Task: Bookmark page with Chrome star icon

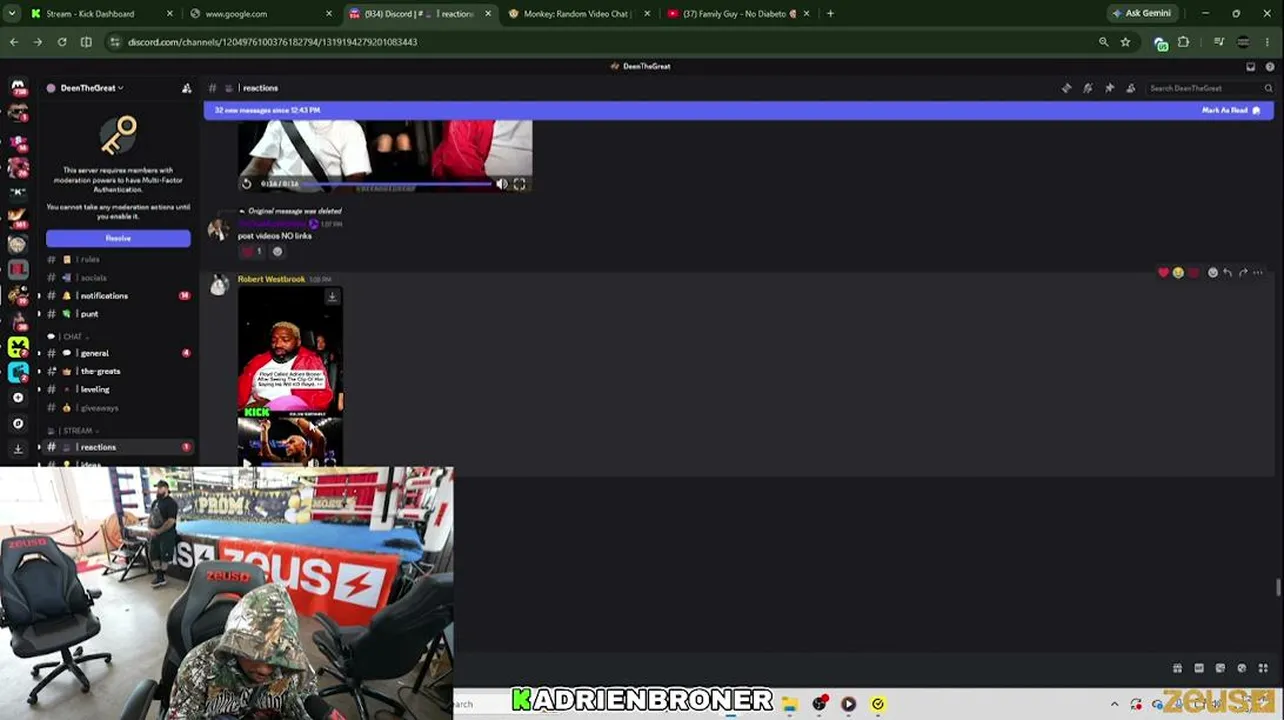Action: coord(1125,42)
